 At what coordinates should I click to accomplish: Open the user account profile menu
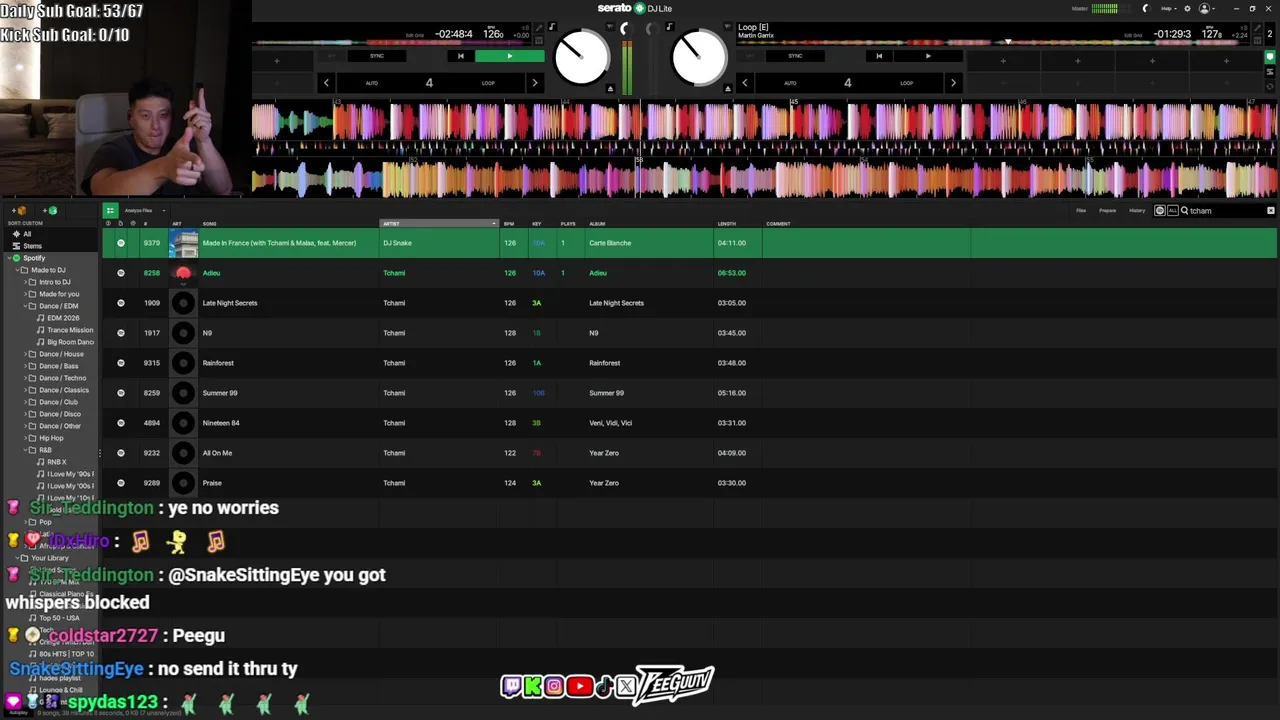[1206, 8]
